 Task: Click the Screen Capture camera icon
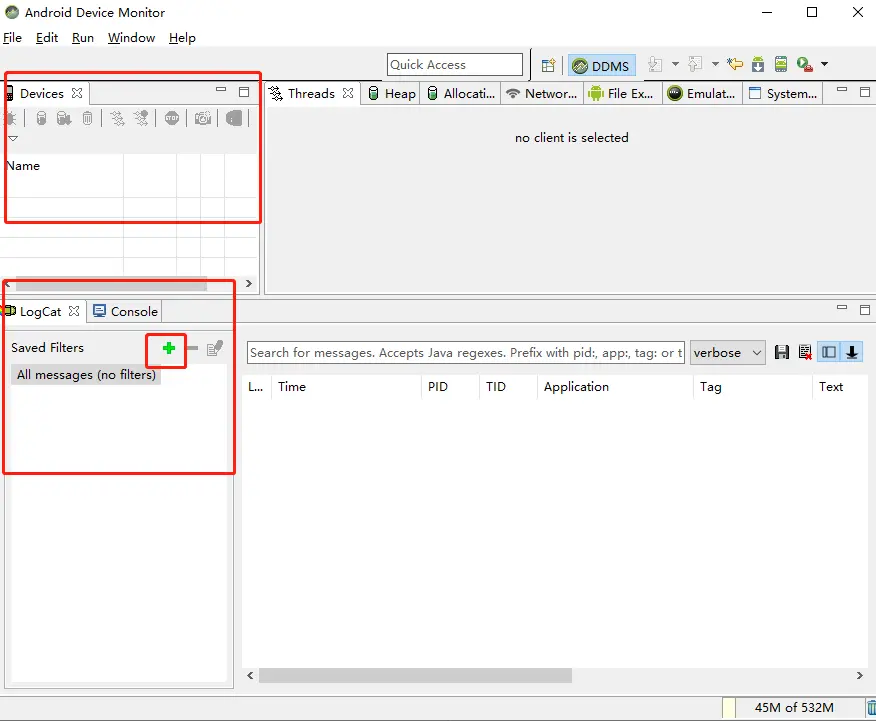click(x=203, y=118)
